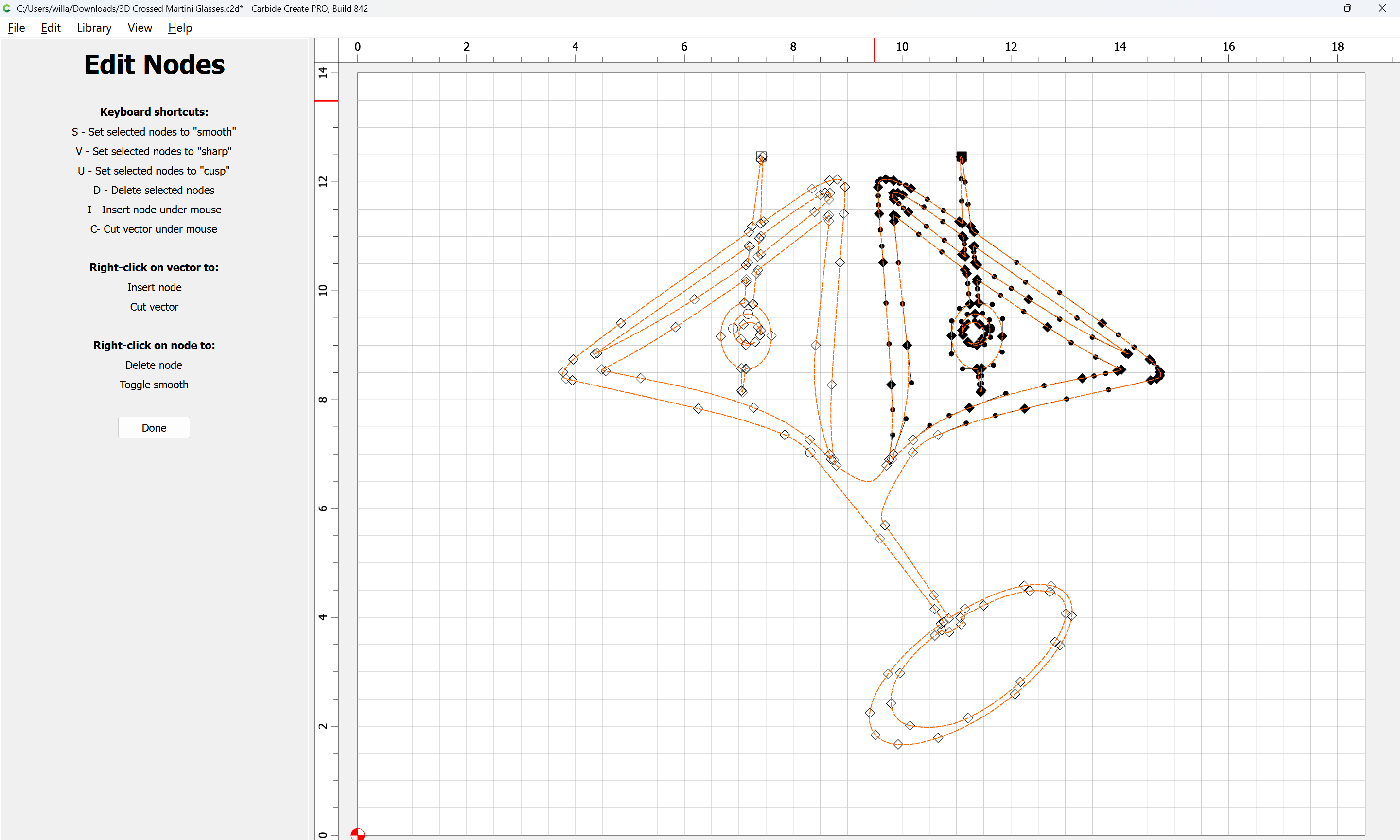Select the filled black square node atop right glass pick
The image size is (1400, 840).
click(x=961, y=156)
